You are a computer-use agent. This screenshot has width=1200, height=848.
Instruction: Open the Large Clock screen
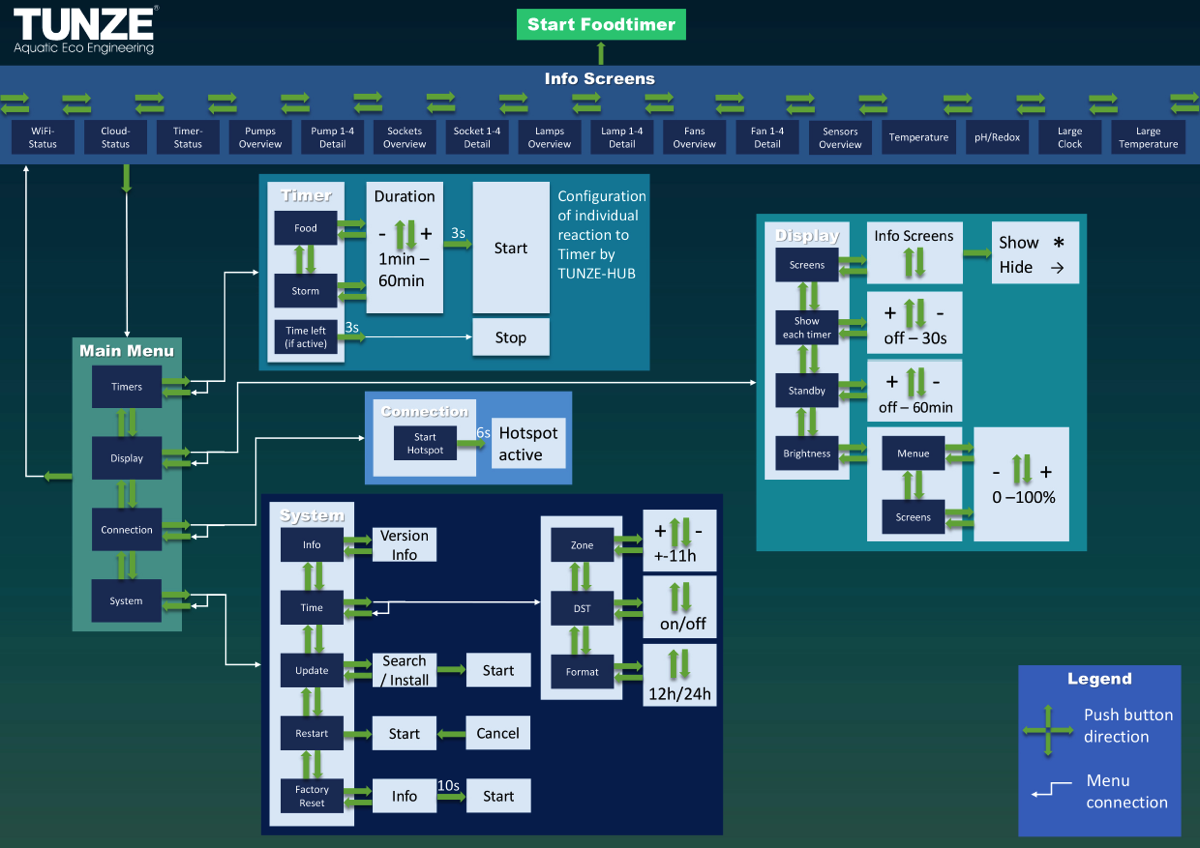1070,137
